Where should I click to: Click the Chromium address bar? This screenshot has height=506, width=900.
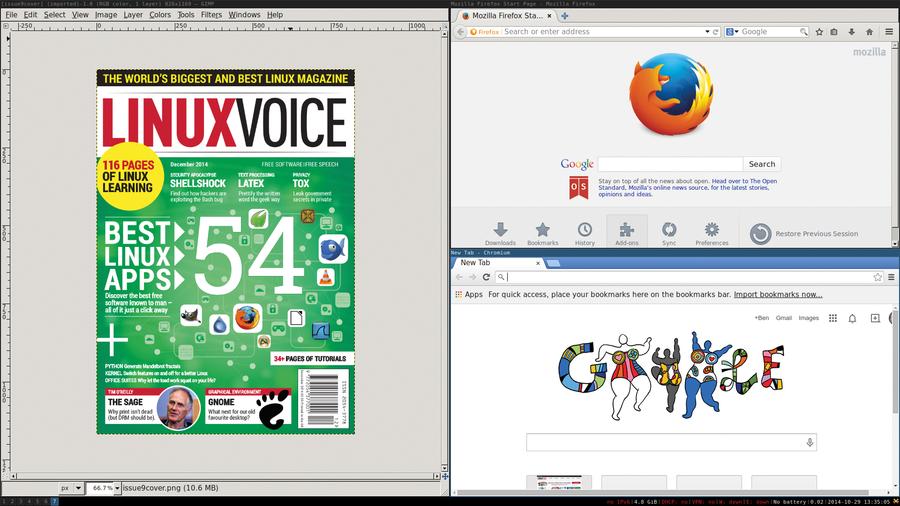(689, 277)
